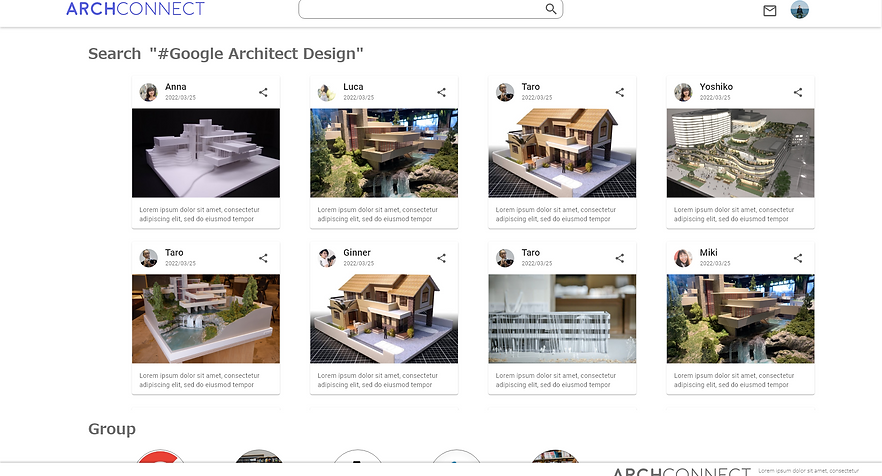
Task: Open Miki's profile avatar
Action: [x=683, y=258]
